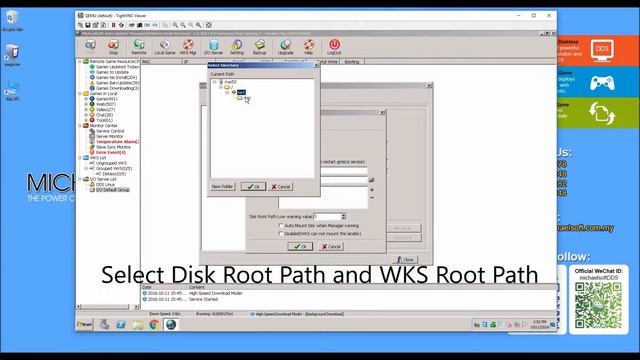Click the DDS monitor tile on the right

coord(602,50)
